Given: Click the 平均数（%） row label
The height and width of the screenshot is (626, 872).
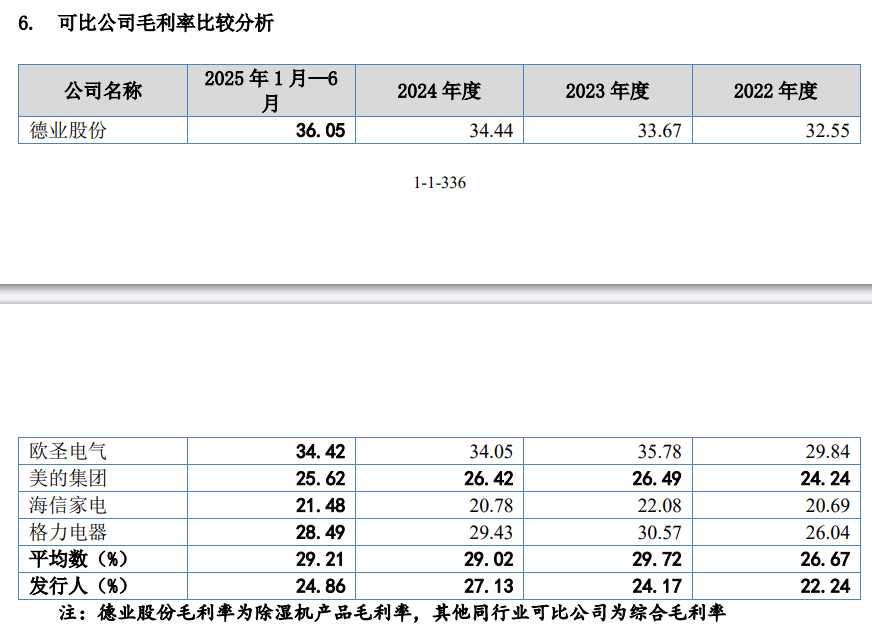Looking at the screenshot, I should (78, 559).
